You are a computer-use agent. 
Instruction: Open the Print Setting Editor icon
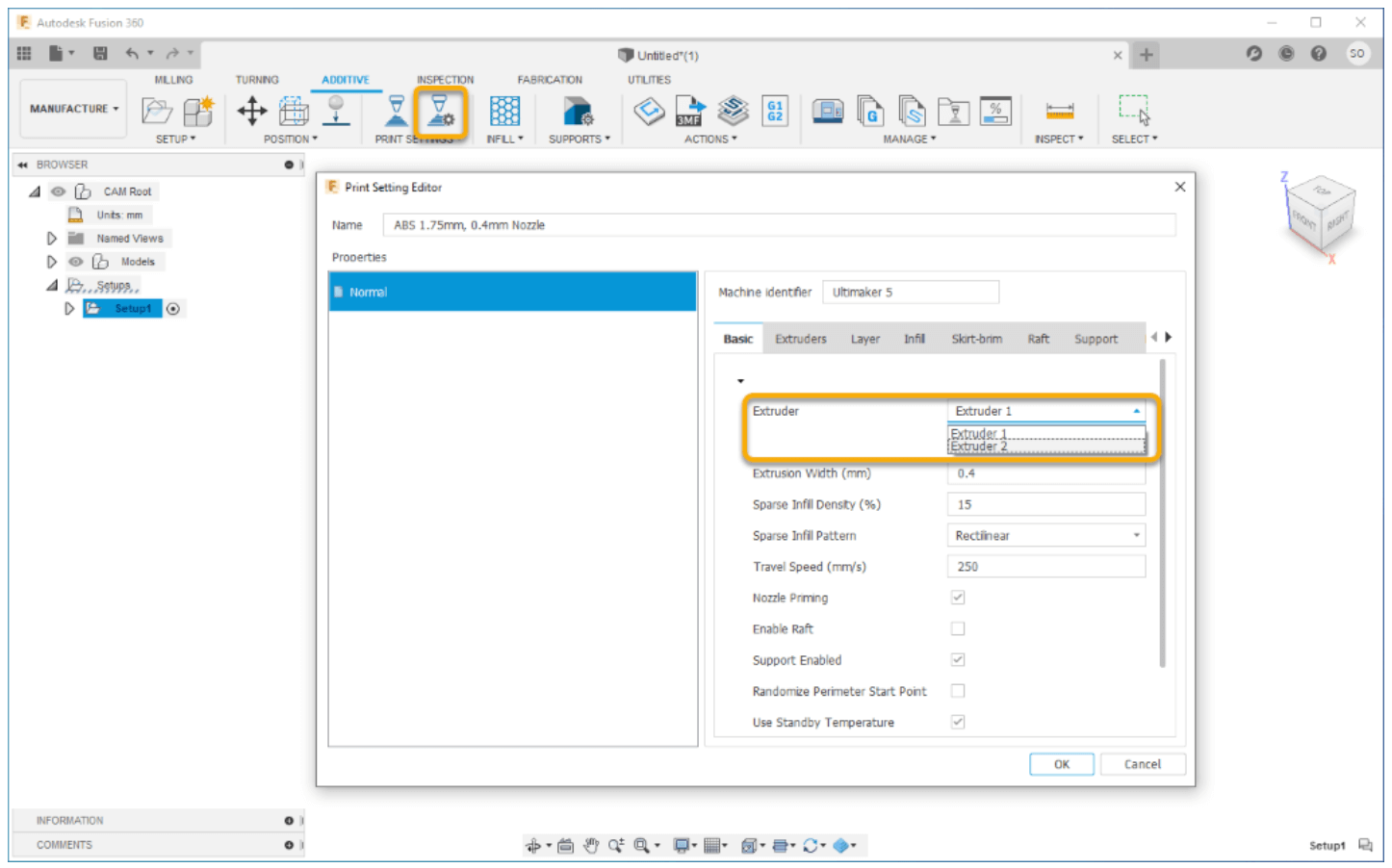440,112
